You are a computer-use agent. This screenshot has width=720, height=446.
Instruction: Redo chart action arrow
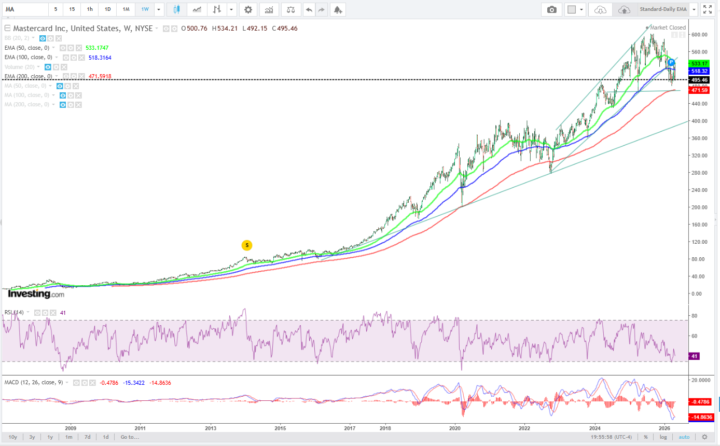pos(321,9)
